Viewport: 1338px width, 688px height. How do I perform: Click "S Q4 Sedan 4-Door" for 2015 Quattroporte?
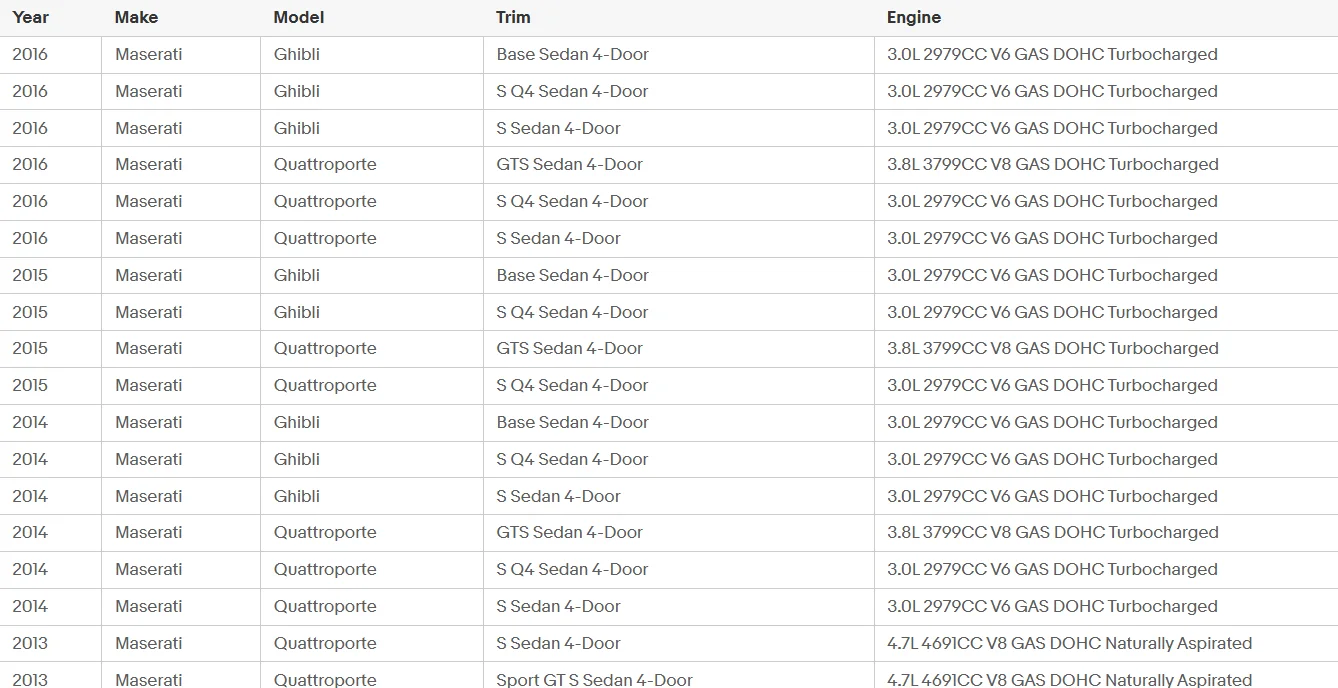pyautogui.click(x=573, y=385)
